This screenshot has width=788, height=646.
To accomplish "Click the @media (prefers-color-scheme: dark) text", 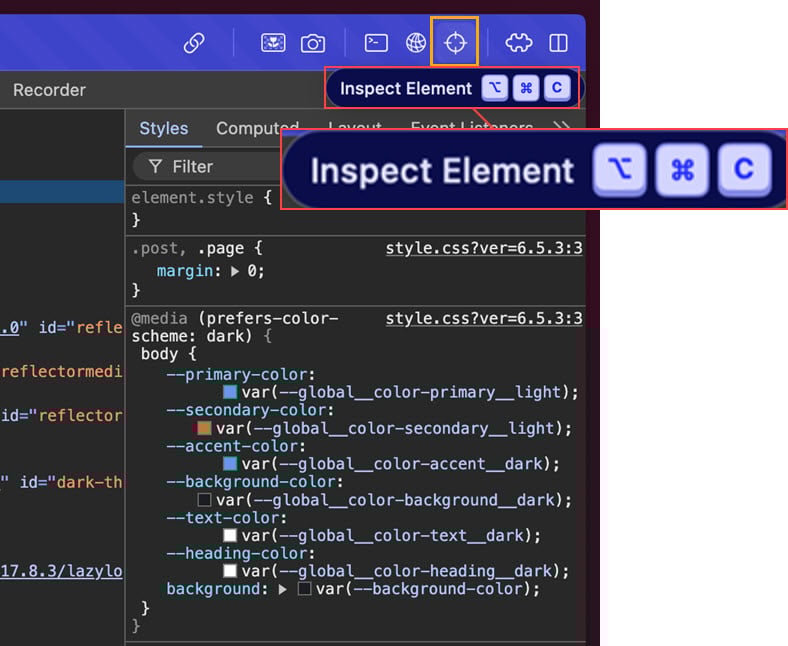I will tap(235, 327).
